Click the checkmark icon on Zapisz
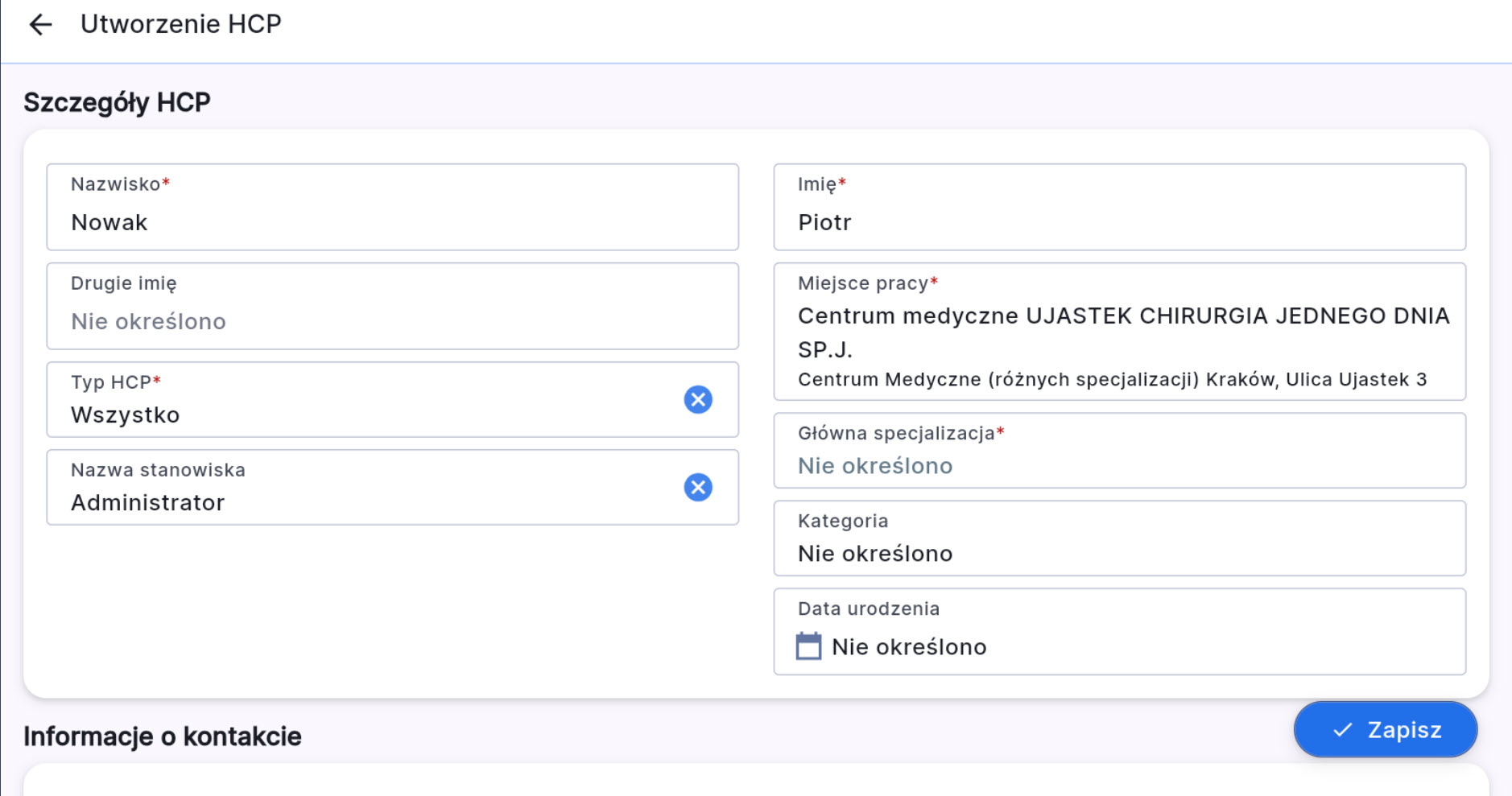1512x796 pixels. point(1342,730)
